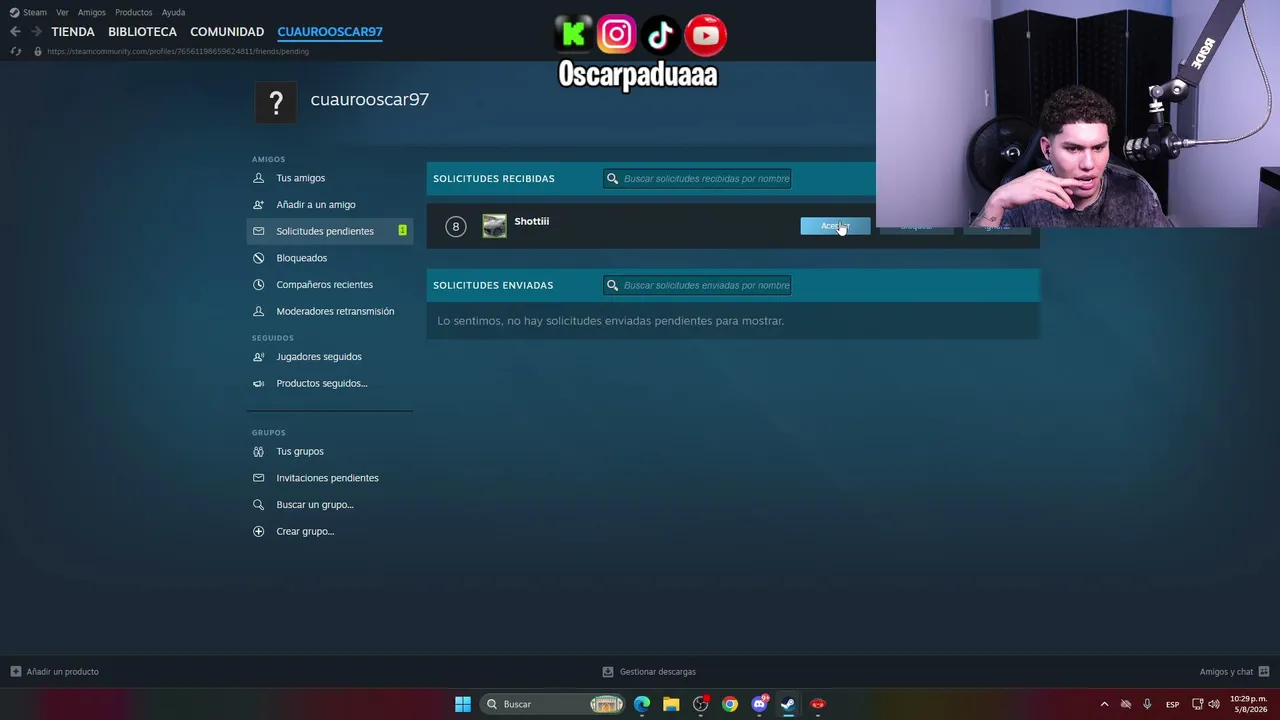Click the taskbar Buscar search box
Viewport: 1280px width, 720px height.
point(553,704)
